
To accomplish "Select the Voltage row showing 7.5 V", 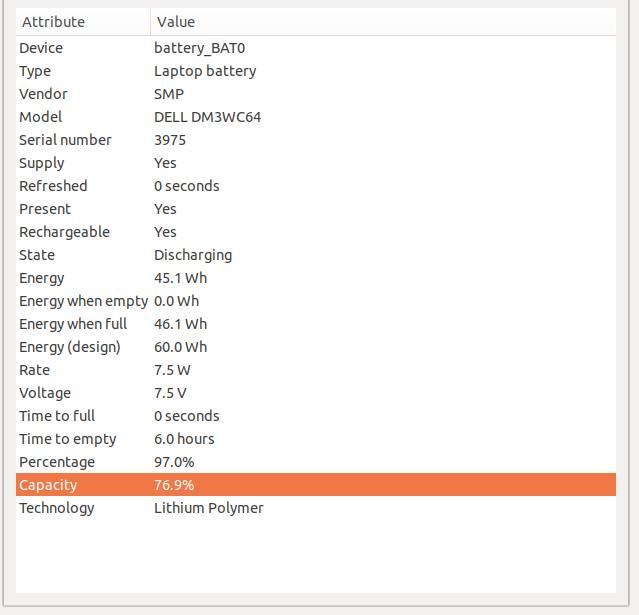I will (x=316, y=393).
